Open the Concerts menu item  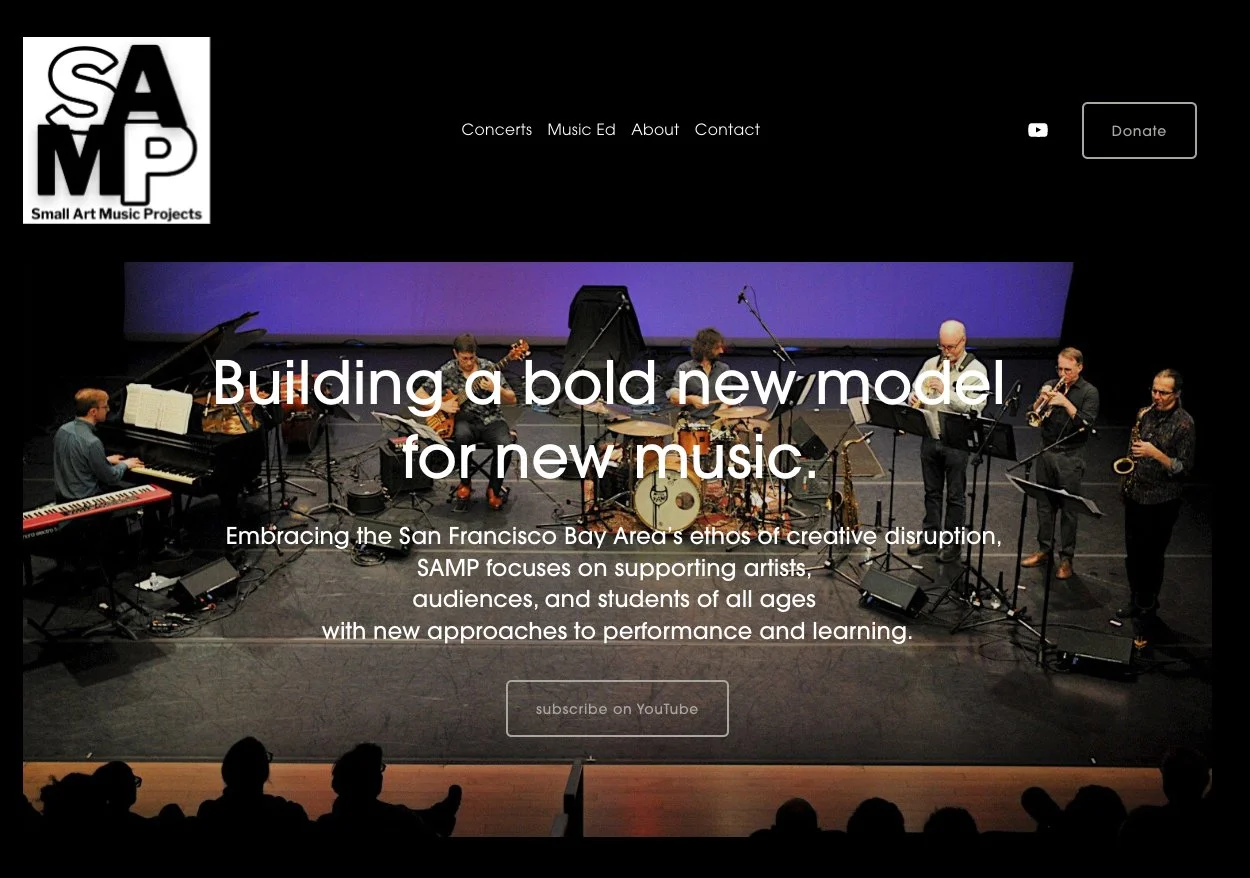tap(497, 130)
